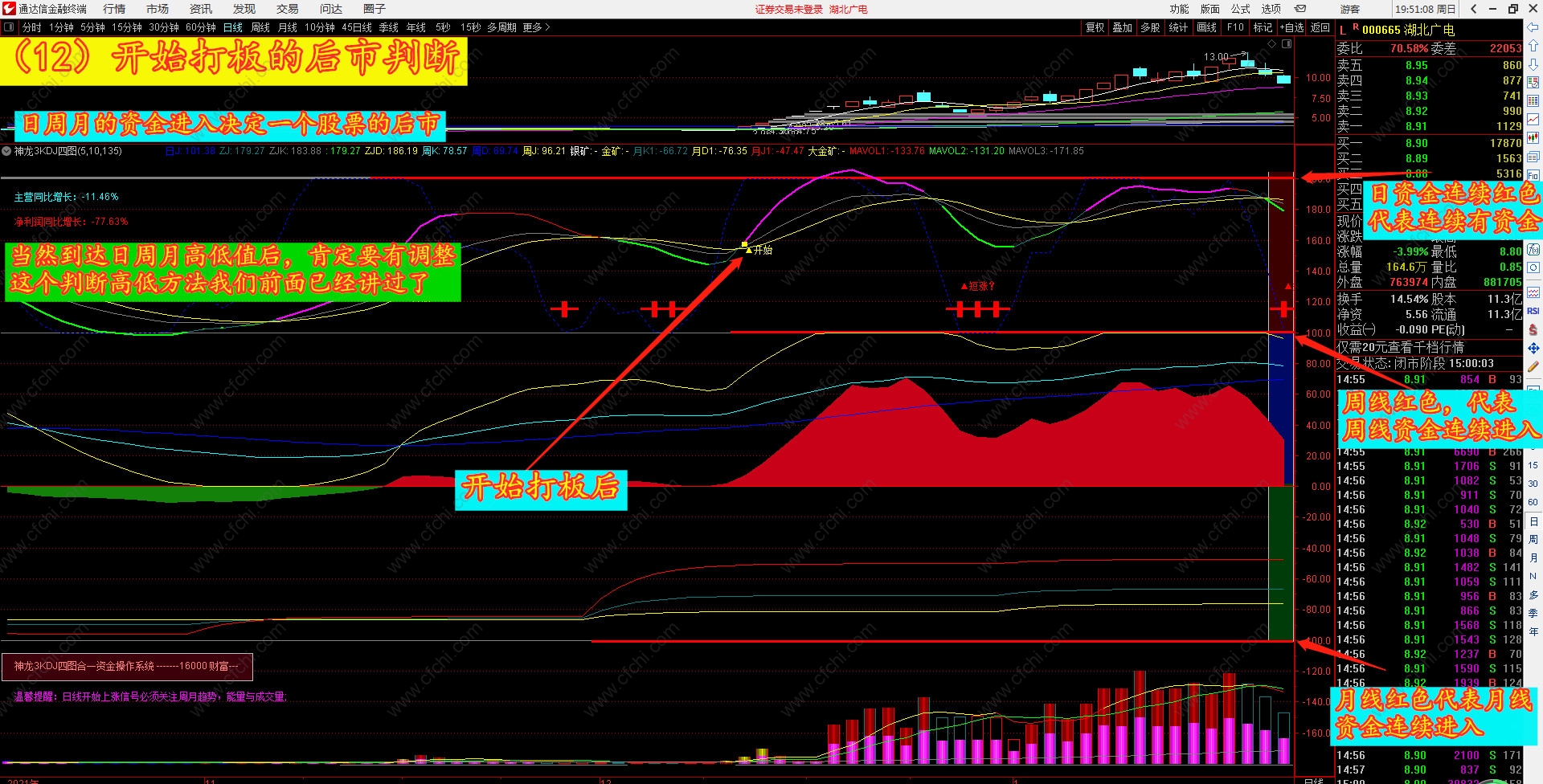Click the circle-square icon in right sidebar

click(x=1533, y=267)
